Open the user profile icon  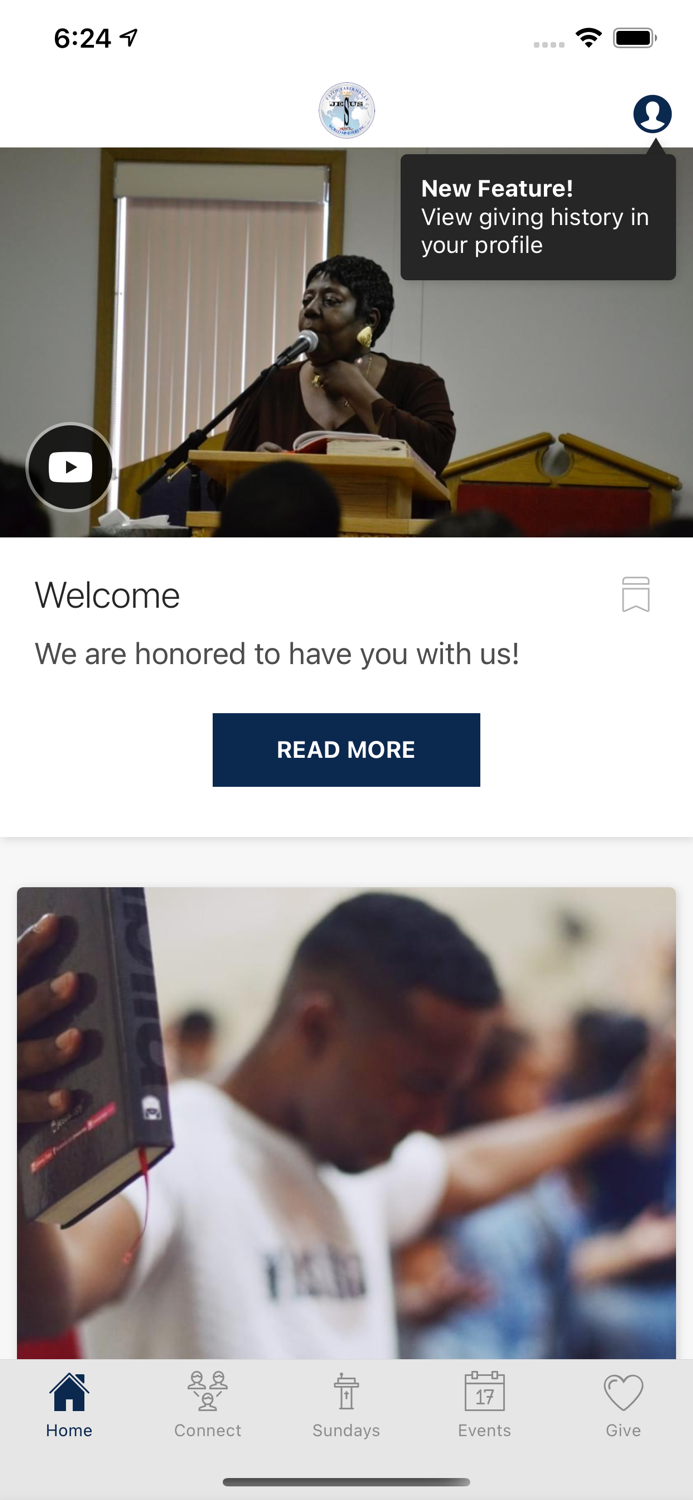point(652,114)
